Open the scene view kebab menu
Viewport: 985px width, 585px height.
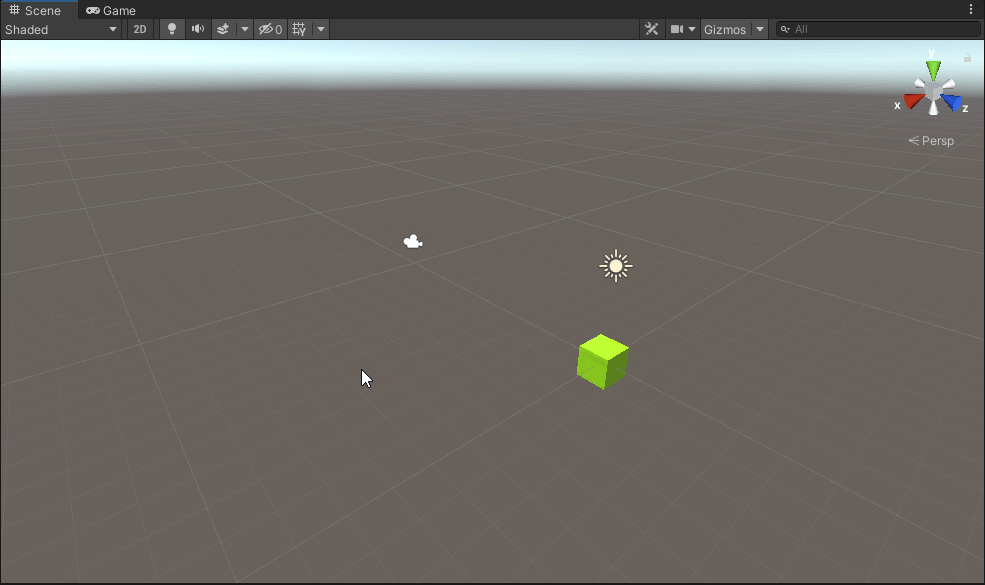click(971, 9)
